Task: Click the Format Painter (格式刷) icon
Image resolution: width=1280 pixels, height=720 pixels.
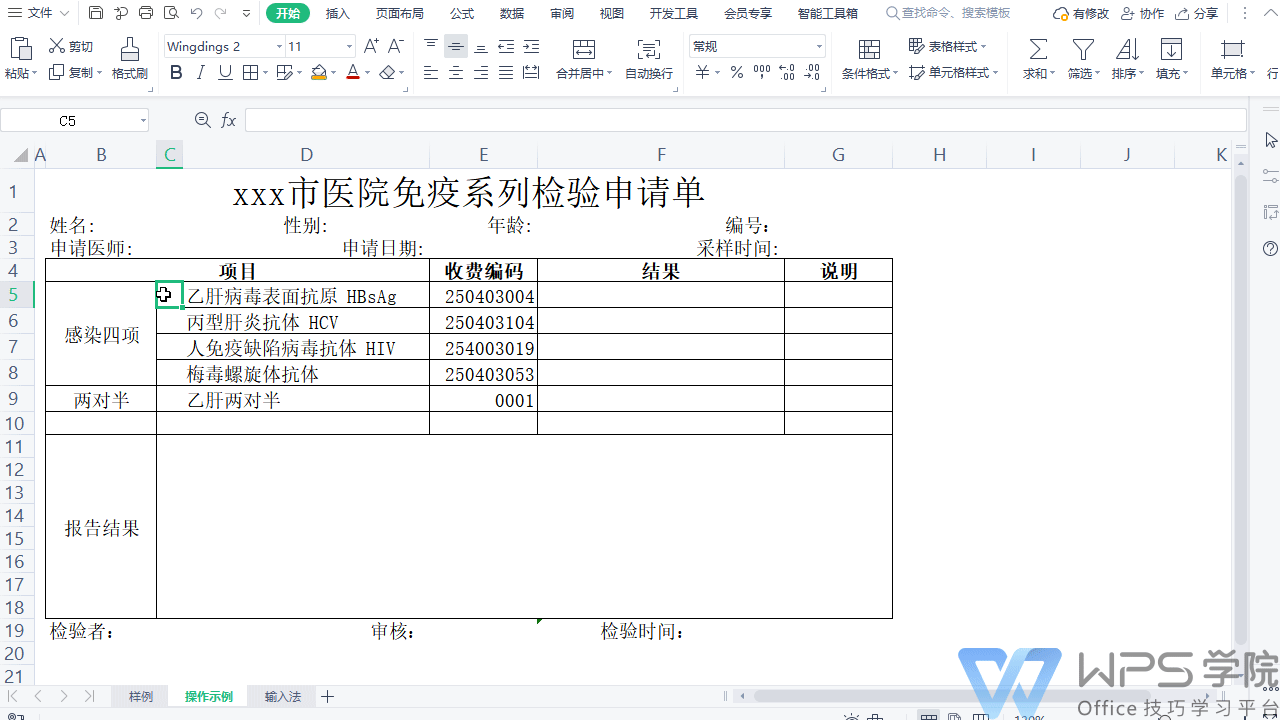Action: pos(129,50)
